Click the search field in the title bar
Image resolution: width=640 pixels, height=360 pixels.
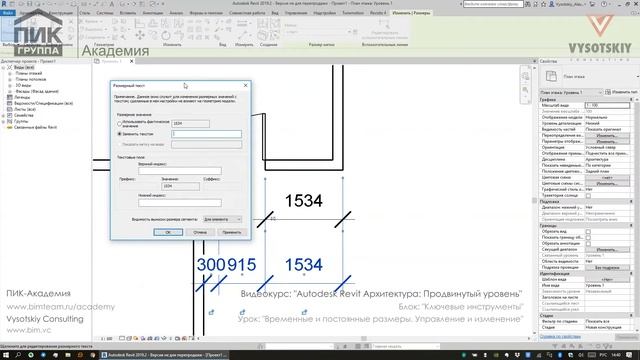click(493, 4)
